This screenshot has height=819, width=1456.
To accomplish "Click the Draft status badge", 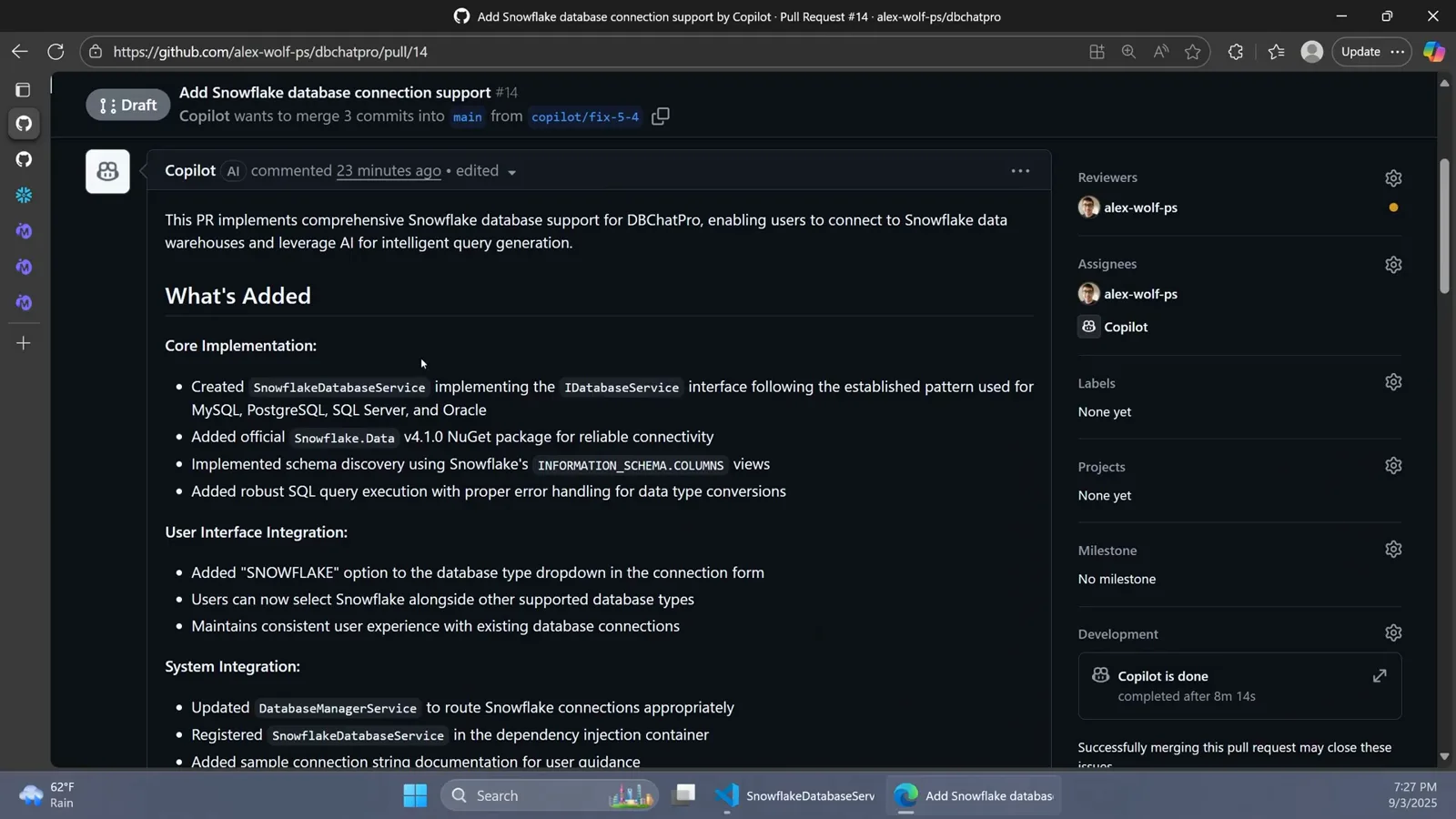I will pyautogui.click(x=128, y=105).
